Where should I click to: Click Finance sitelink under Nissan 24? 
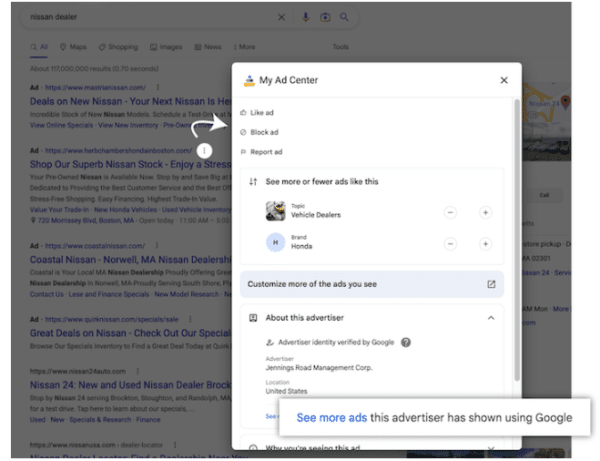pyautogui.click(x=148, y=420)
